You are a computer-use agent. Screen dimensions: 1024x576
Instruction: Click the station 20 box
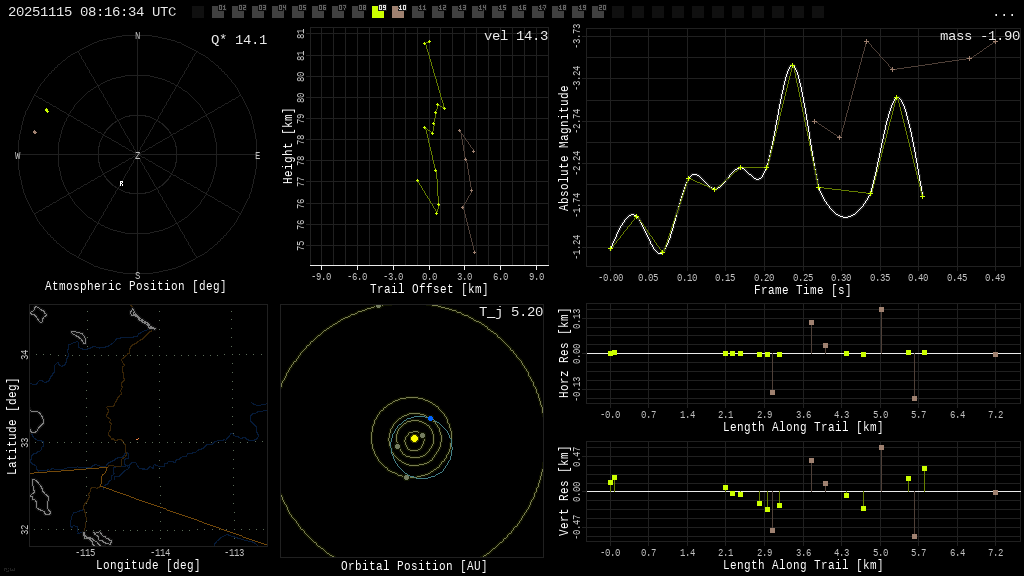(598, 12)
